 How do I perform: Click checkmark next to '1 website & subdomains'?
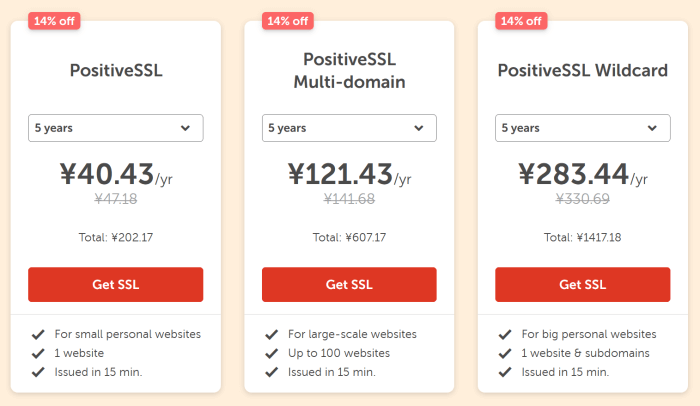coord(505,353)
